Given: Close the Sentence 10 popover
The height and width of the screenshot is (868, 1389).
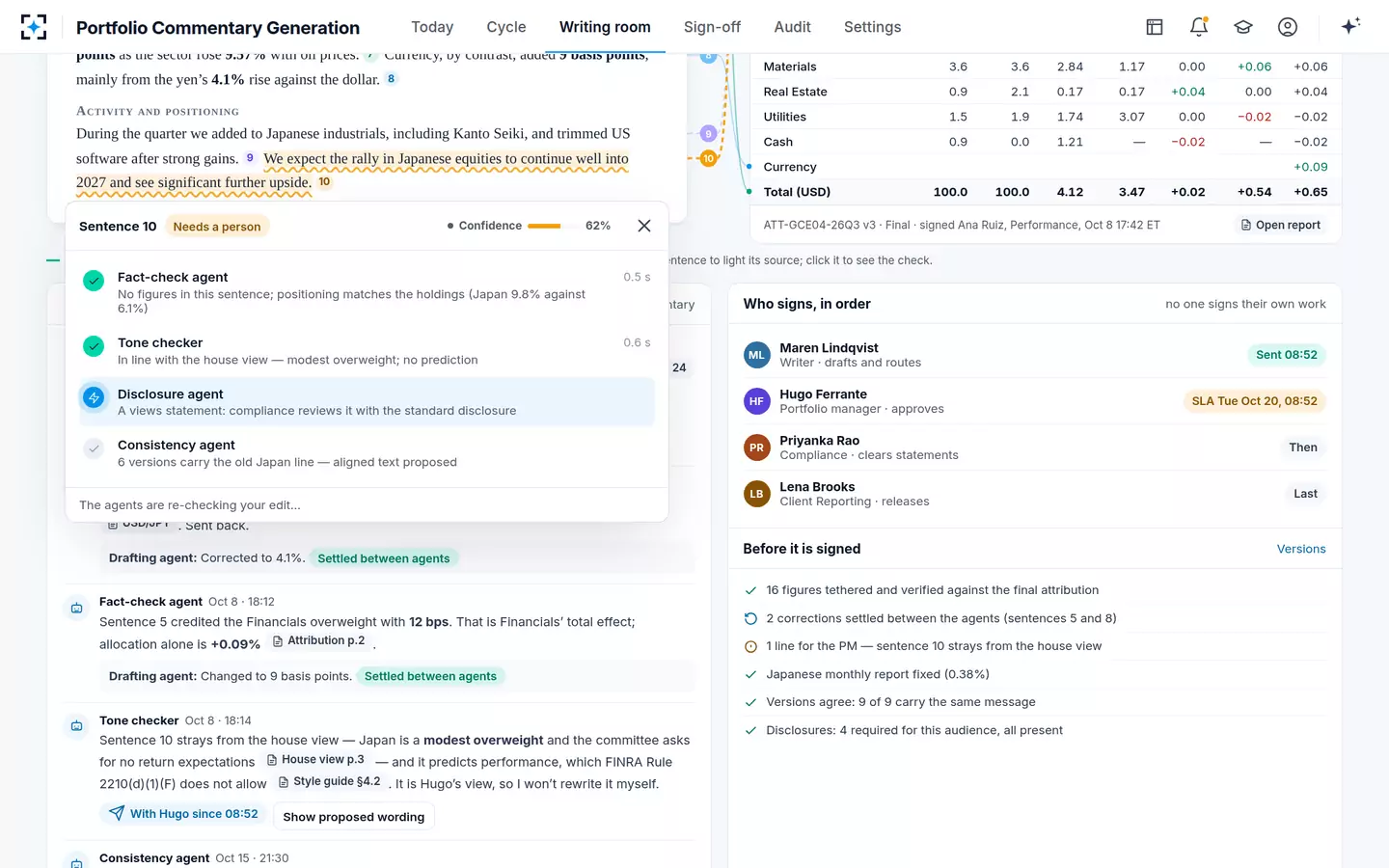Looking at the screenshot, I should (644, 226).
